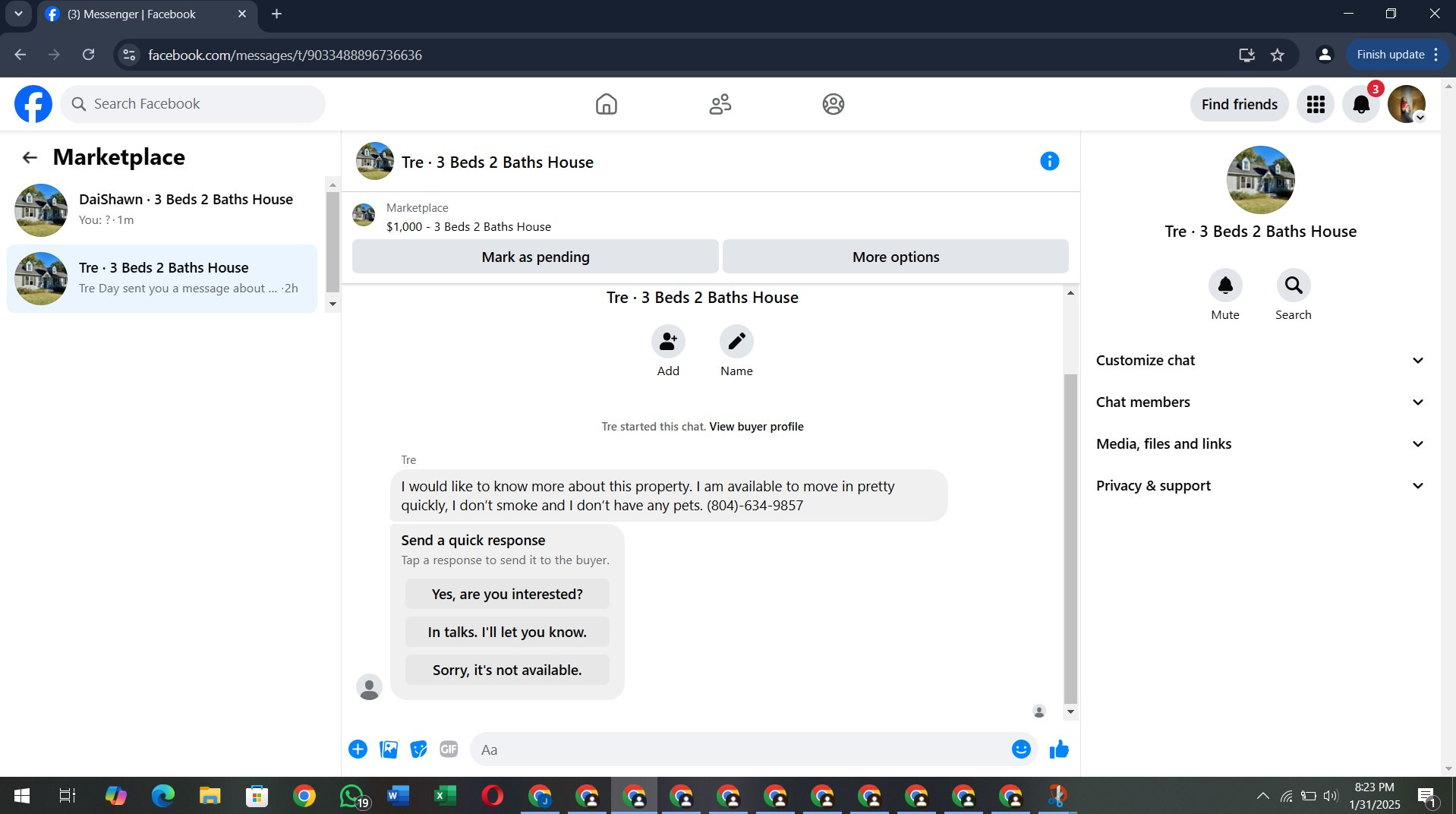Viewport: 1456px width, 814px height.
Task: Expand the Privacy & support section
Action: click(1260, 486)
